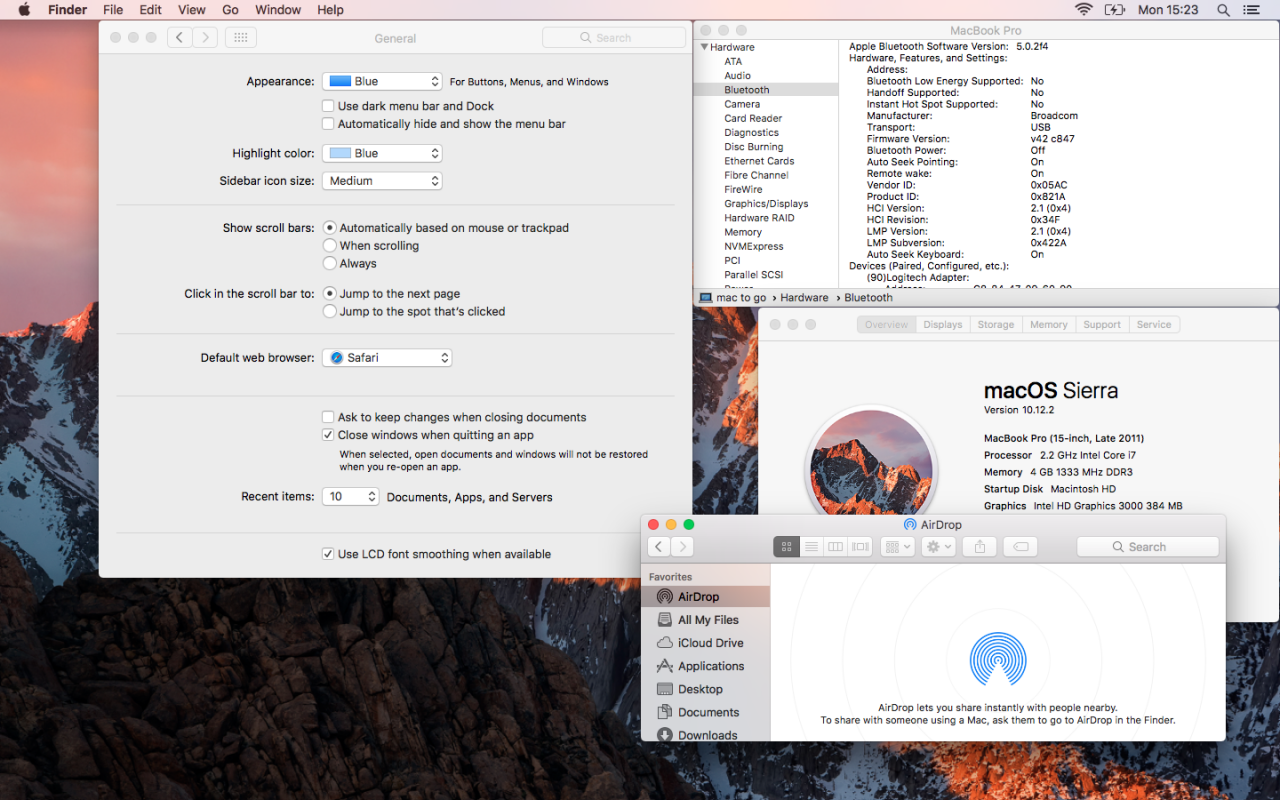Switch to Storage tab in About This Mac
The image size is (1280, 800).
pyautogui.click(x=996, y=325)
